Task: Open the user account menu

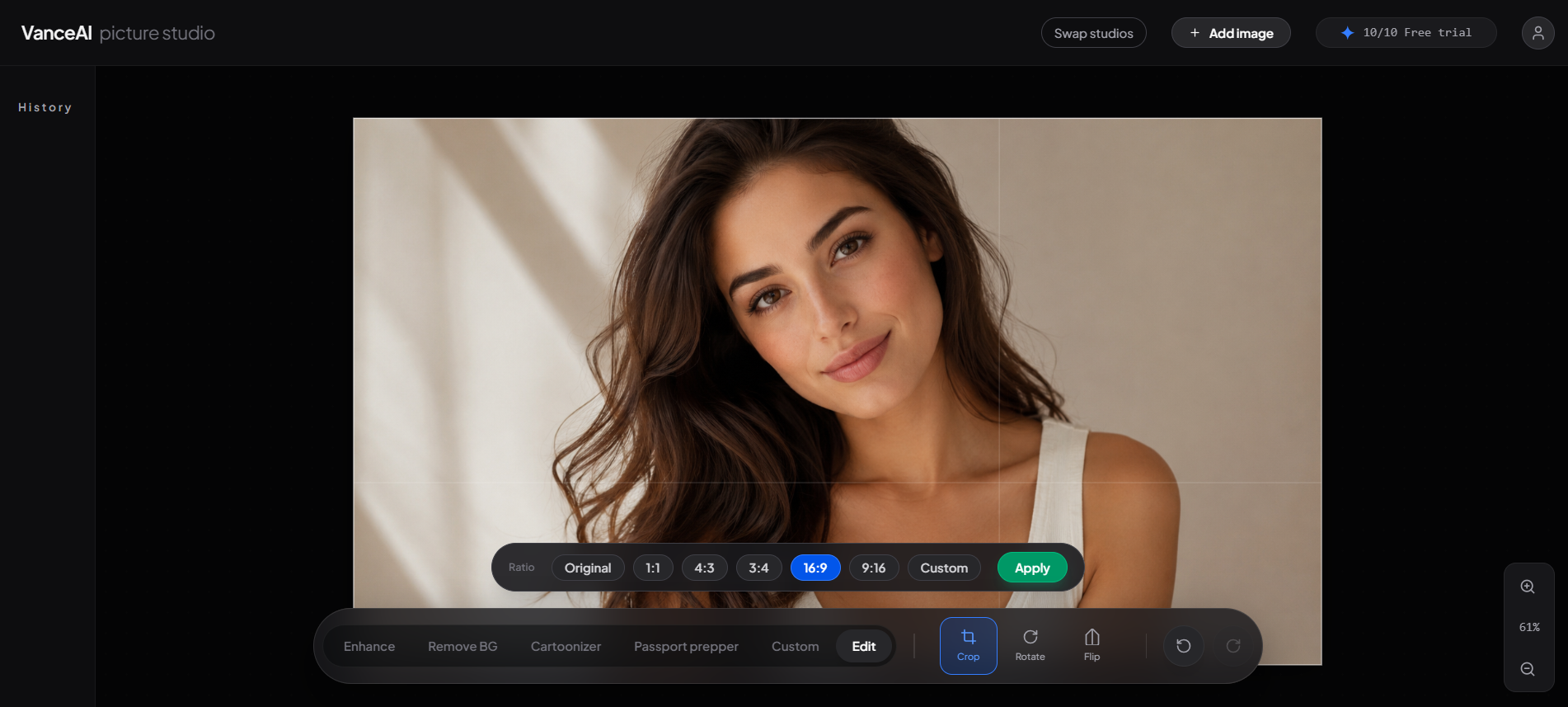Action: 1537,33
